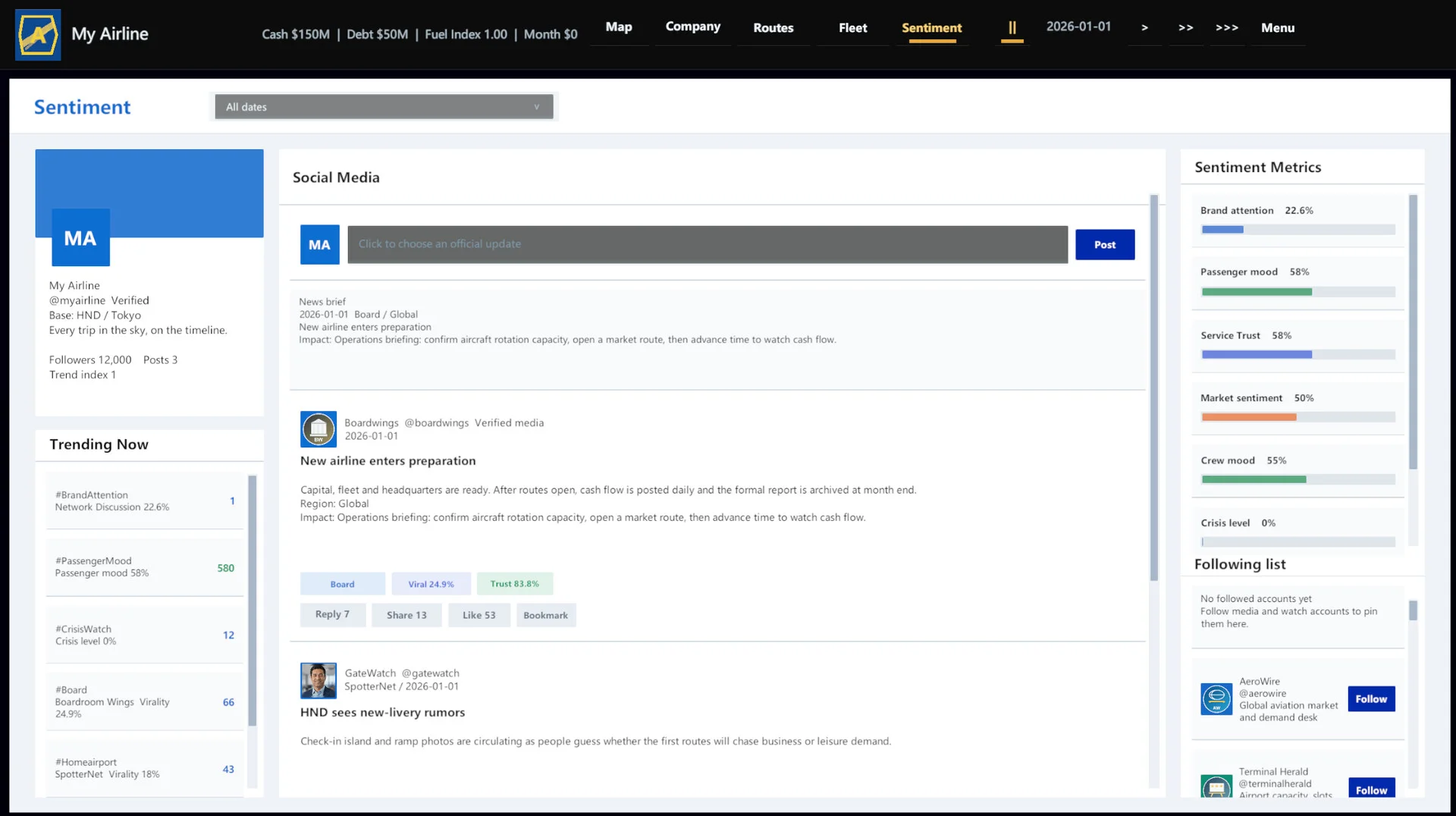Click the Cash $150M status text

[x=296, y=34]
